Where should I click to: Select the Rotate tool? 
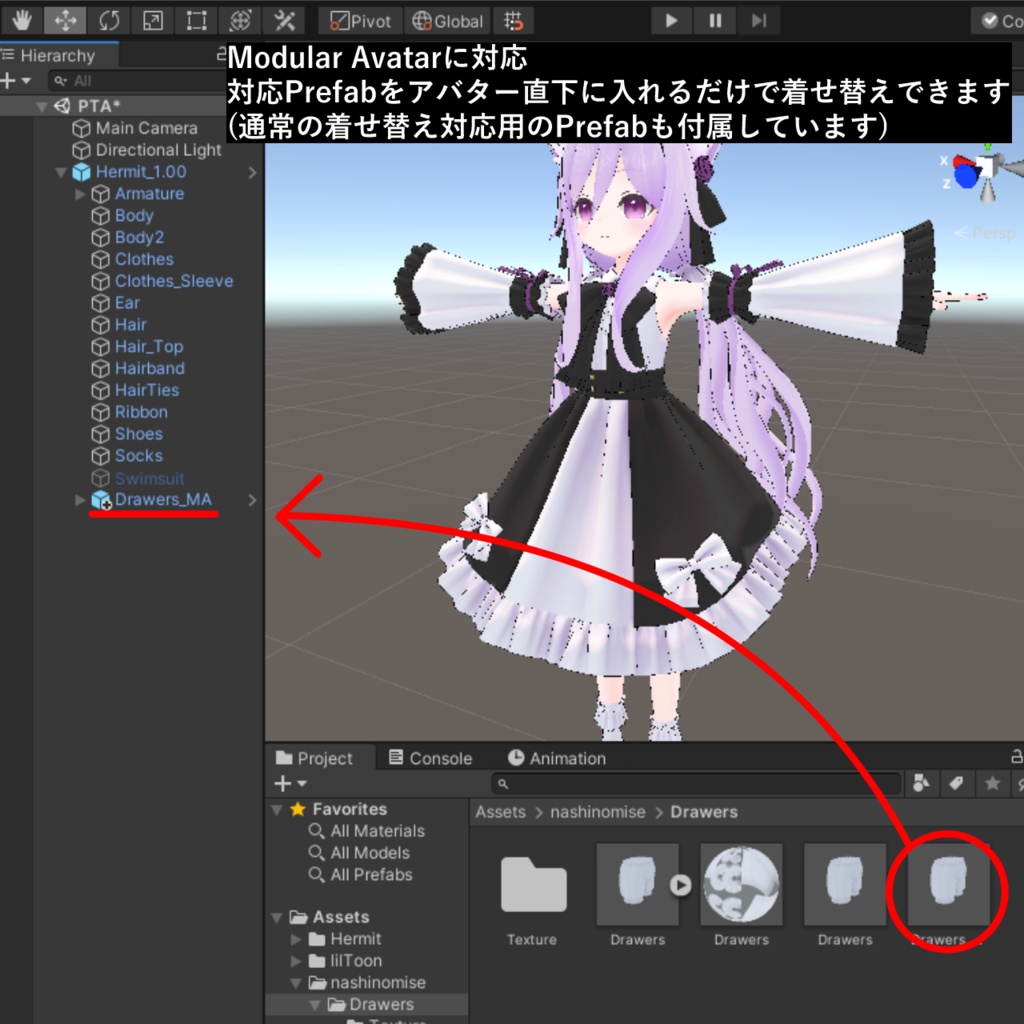[x=110, y=20]
